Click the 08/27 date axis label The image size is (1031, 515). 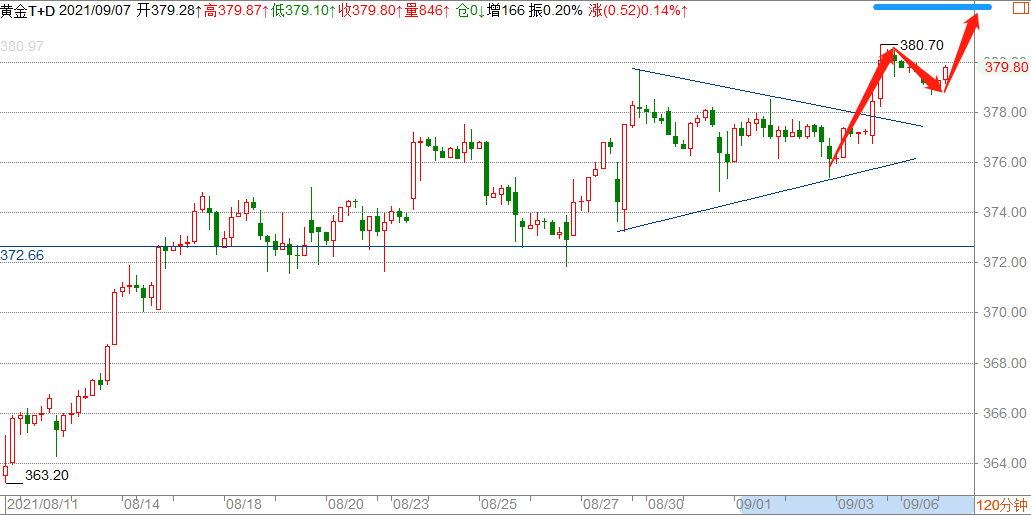[x=600, y=505]
